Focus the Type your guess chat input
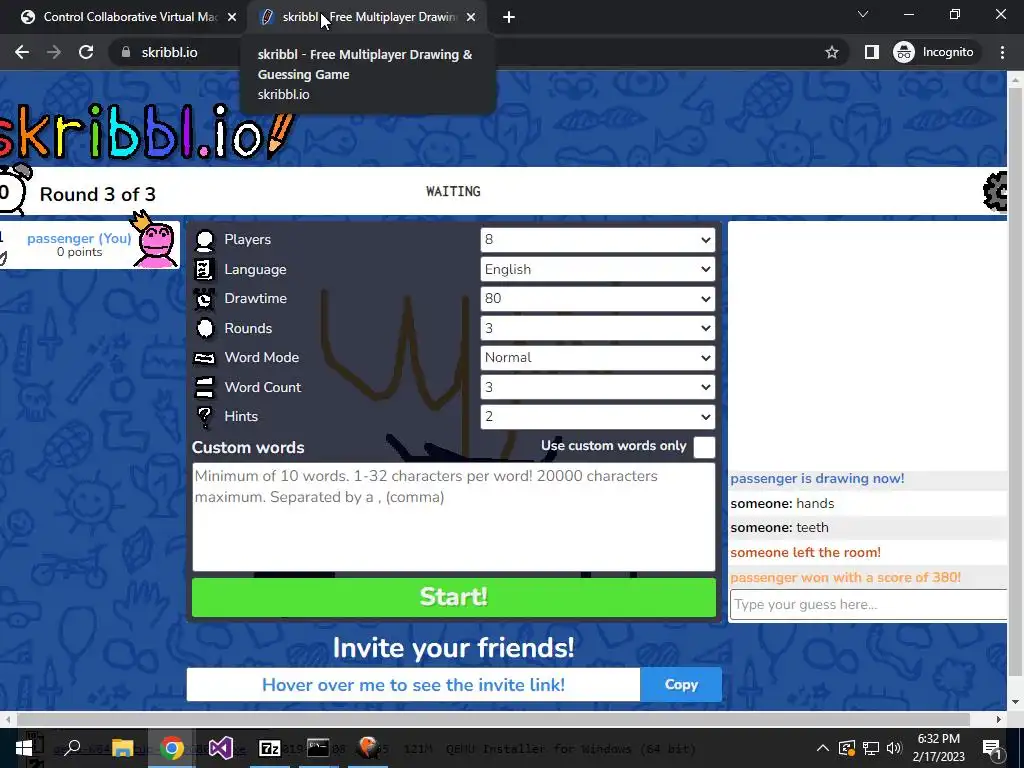The width and height of the screenshot is (1024, 768). (x=869, y=604)
